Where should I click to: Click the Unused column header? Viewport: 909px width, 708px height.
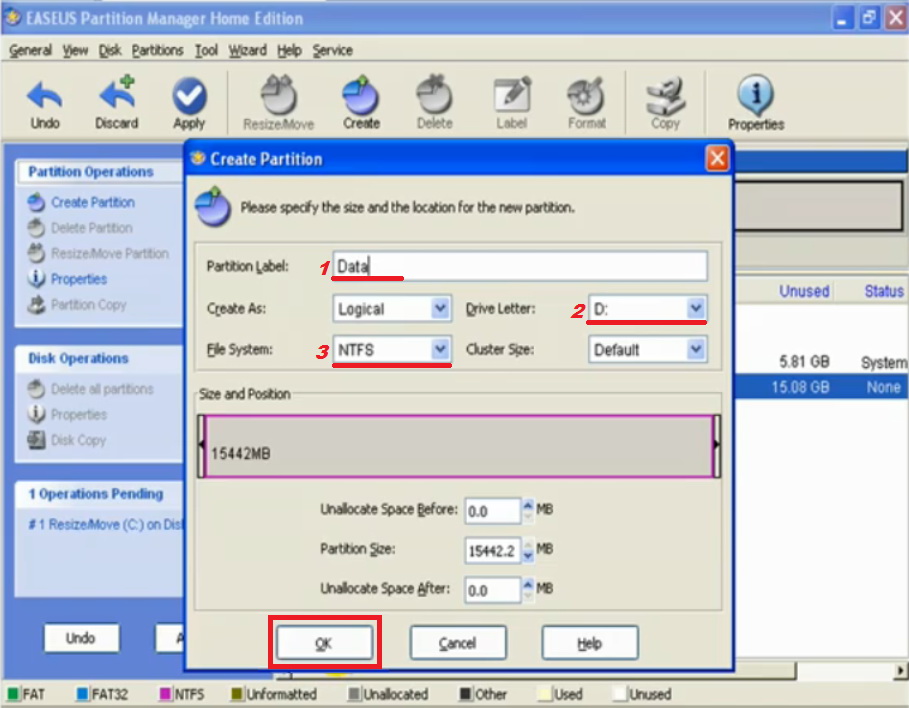803,291
